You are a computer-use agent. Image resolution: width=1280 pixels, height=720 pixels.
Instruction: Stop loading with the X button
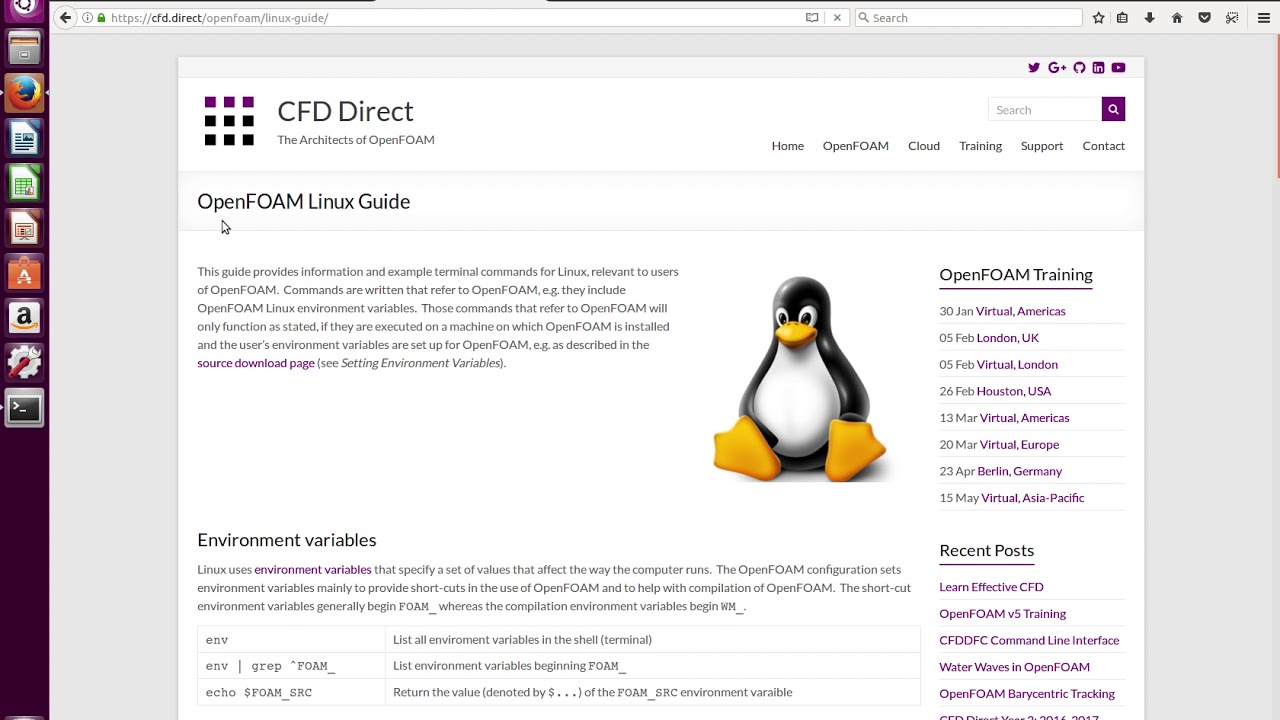tap(837, 18)
